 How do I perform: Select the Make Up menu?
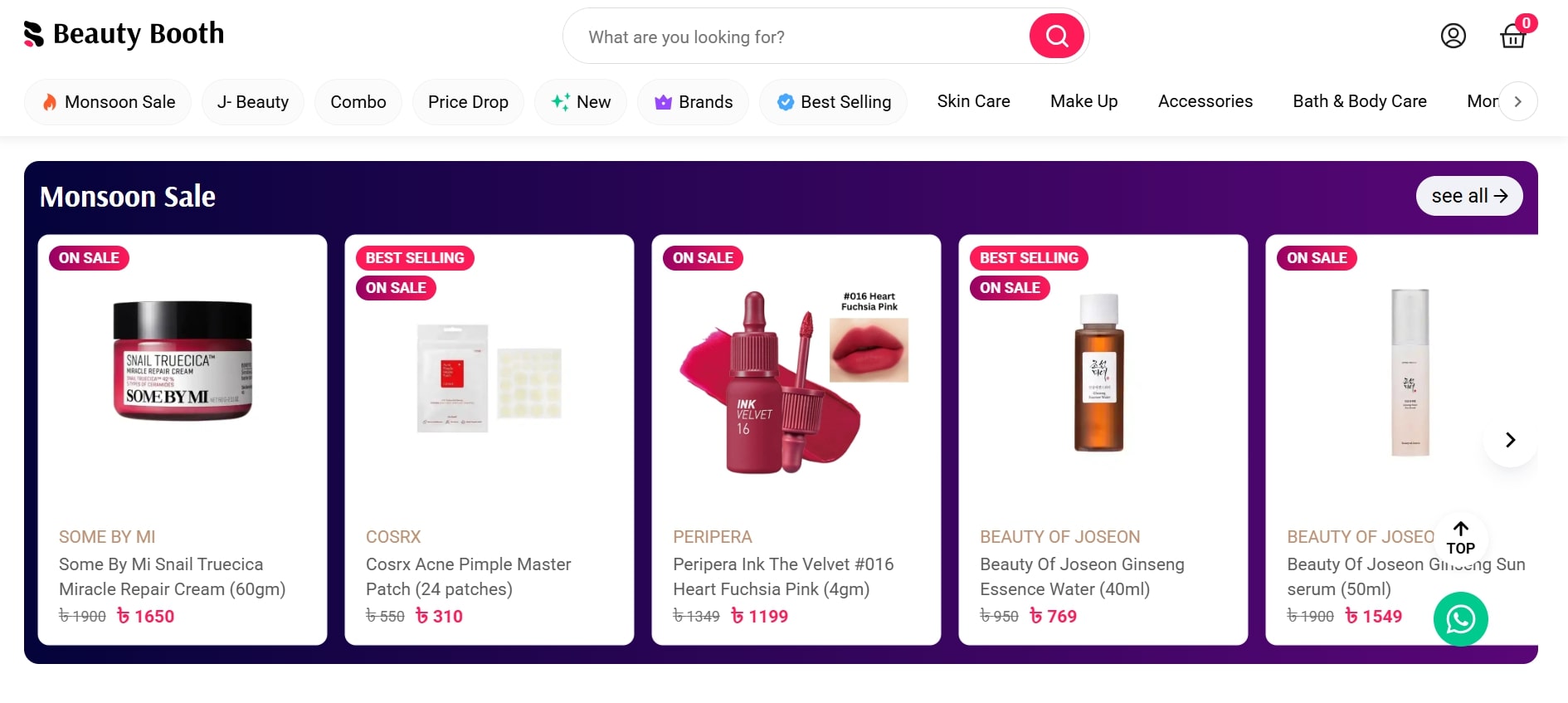pyautogui.click(x=1083, y=101)
